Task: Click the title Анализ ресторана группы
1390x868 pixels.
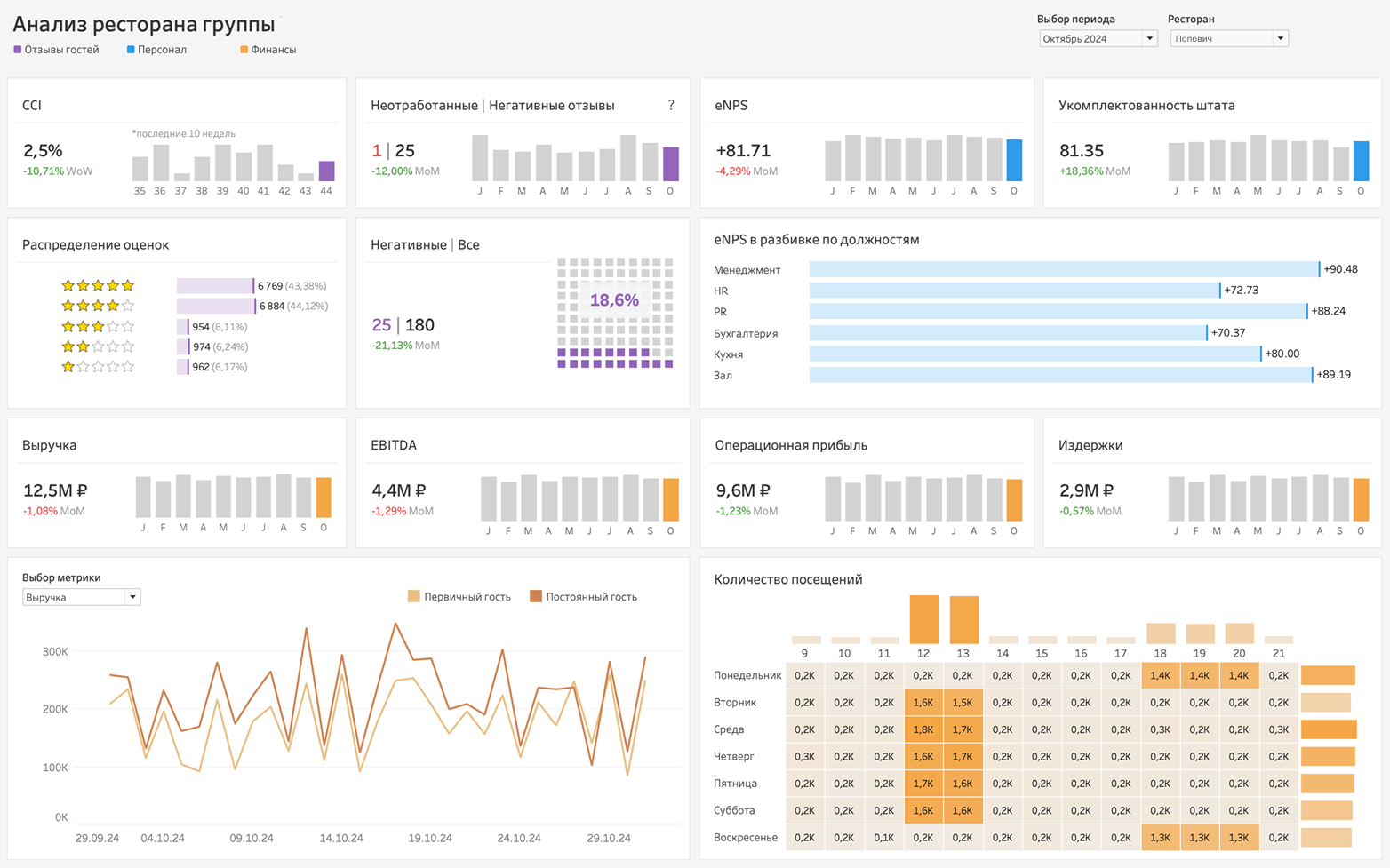Action: coord(142,25)
